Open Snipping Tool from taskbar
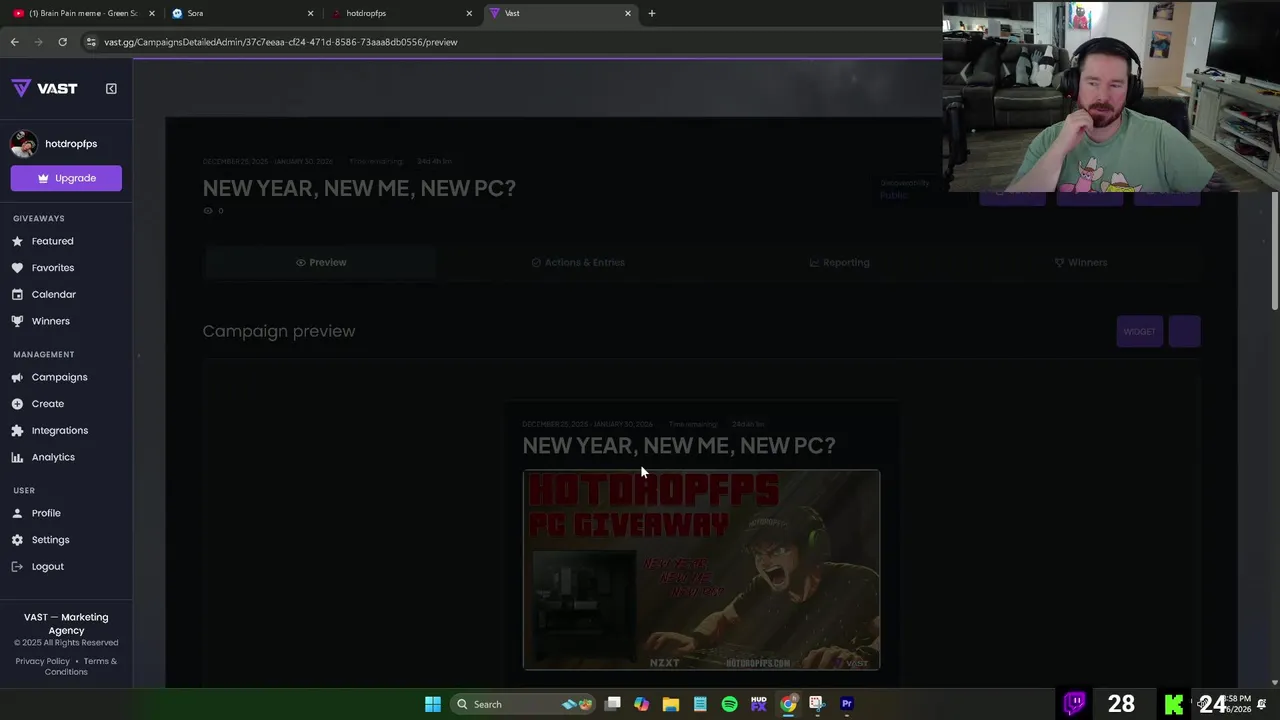 click(x=817, y=704)
